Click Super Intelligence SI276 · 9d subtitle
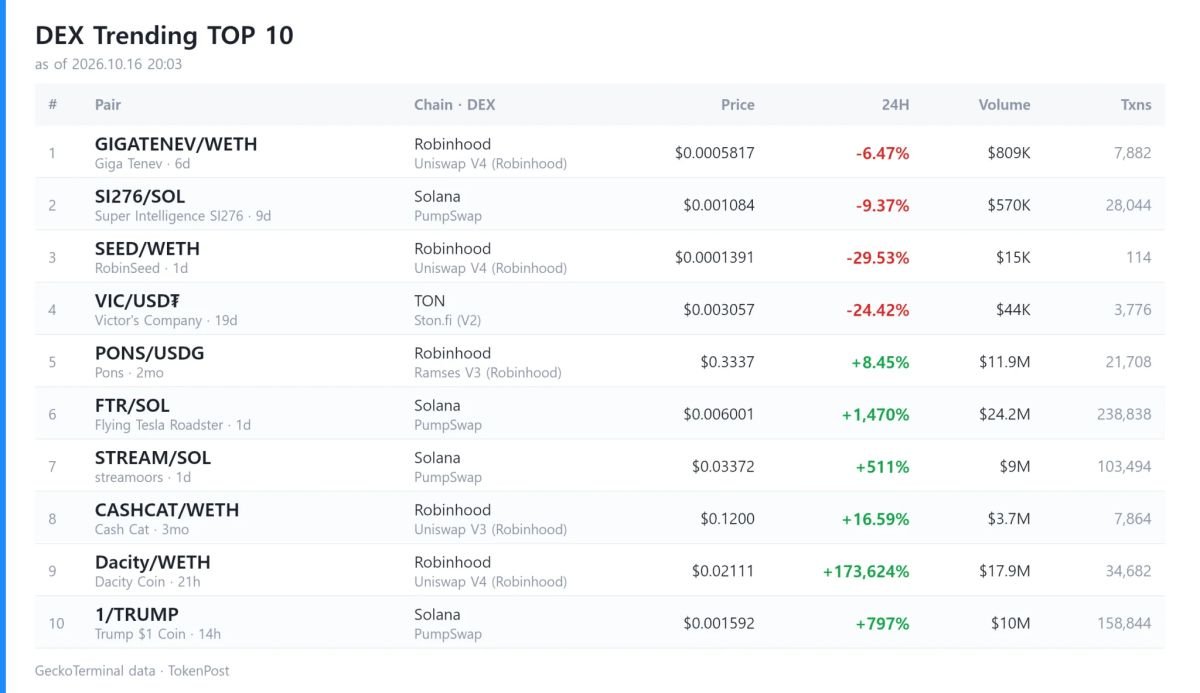 tap(183, 215)
